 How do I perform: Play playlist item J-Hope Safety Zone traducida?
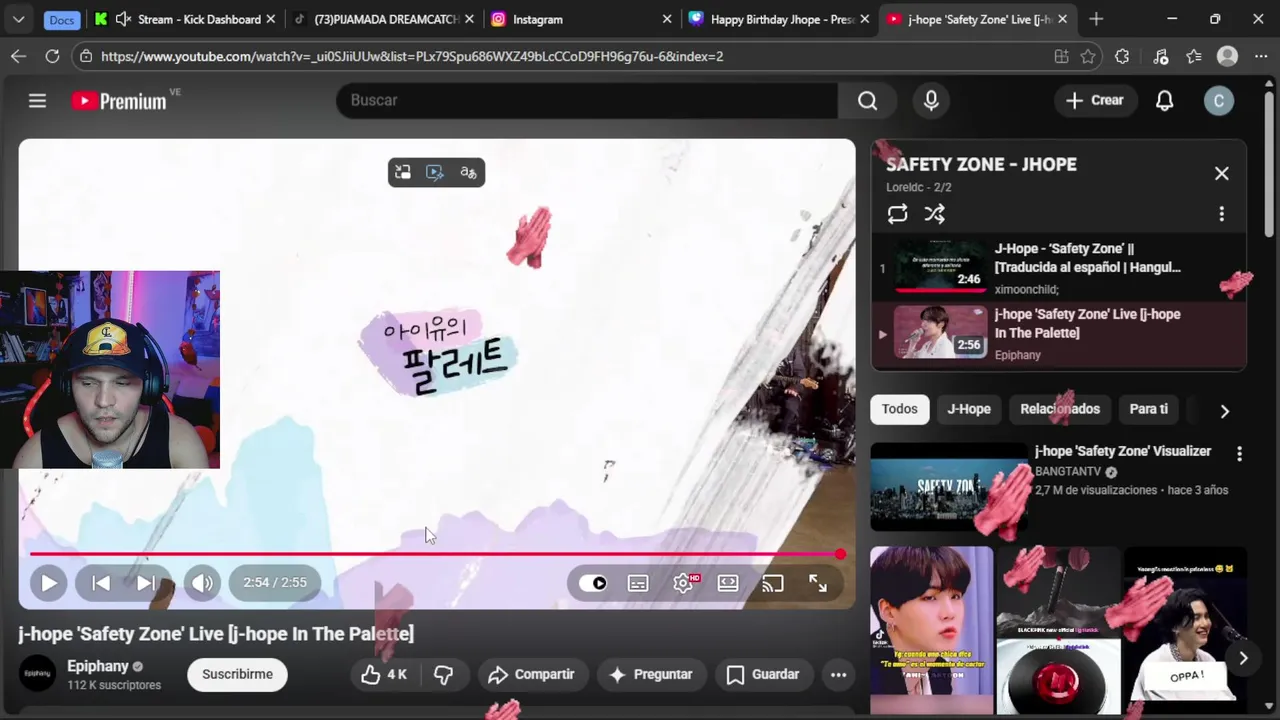point(1059,268)
